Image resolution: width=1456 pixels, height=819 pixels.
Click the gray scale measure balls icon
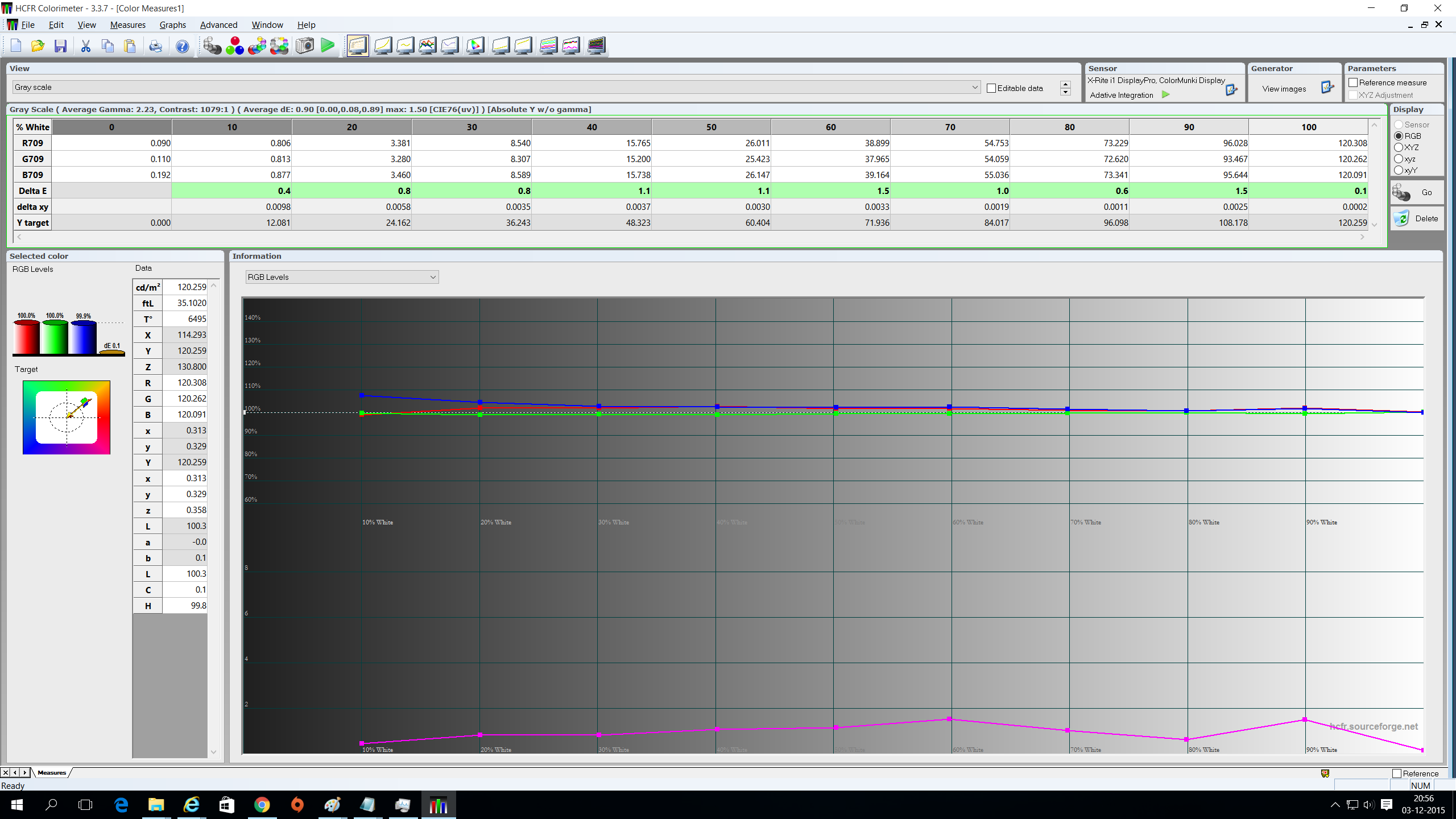point(212,45)
